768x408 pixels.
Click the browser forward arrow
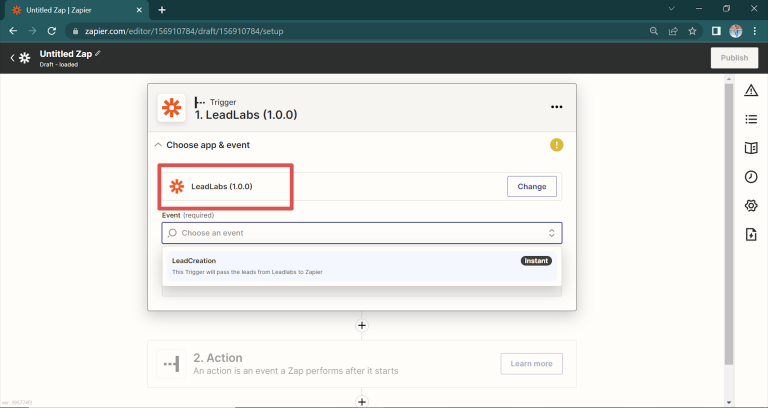(x=32, y=31)
